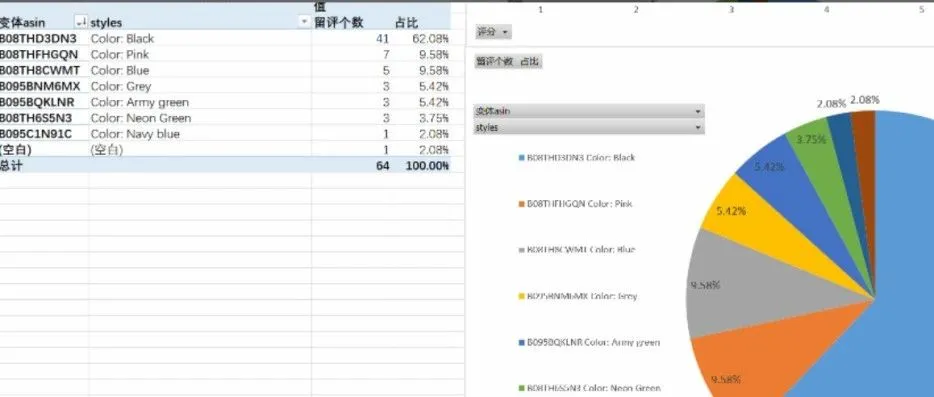Open the 变体asin column sort filter dropdown
Viewport: 934px width, 397px height.
click(x=81, y=23)
